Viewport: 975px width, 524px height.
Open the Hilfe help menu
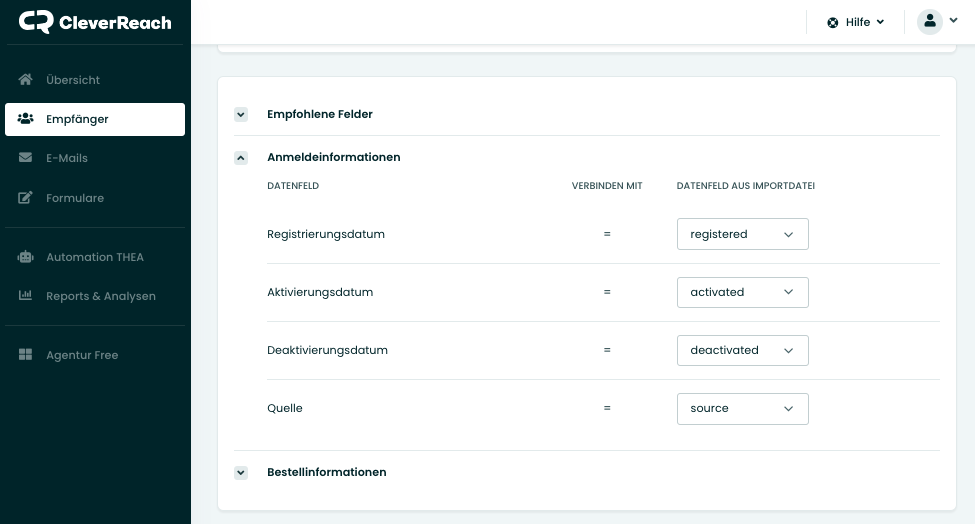click(858, 22)
